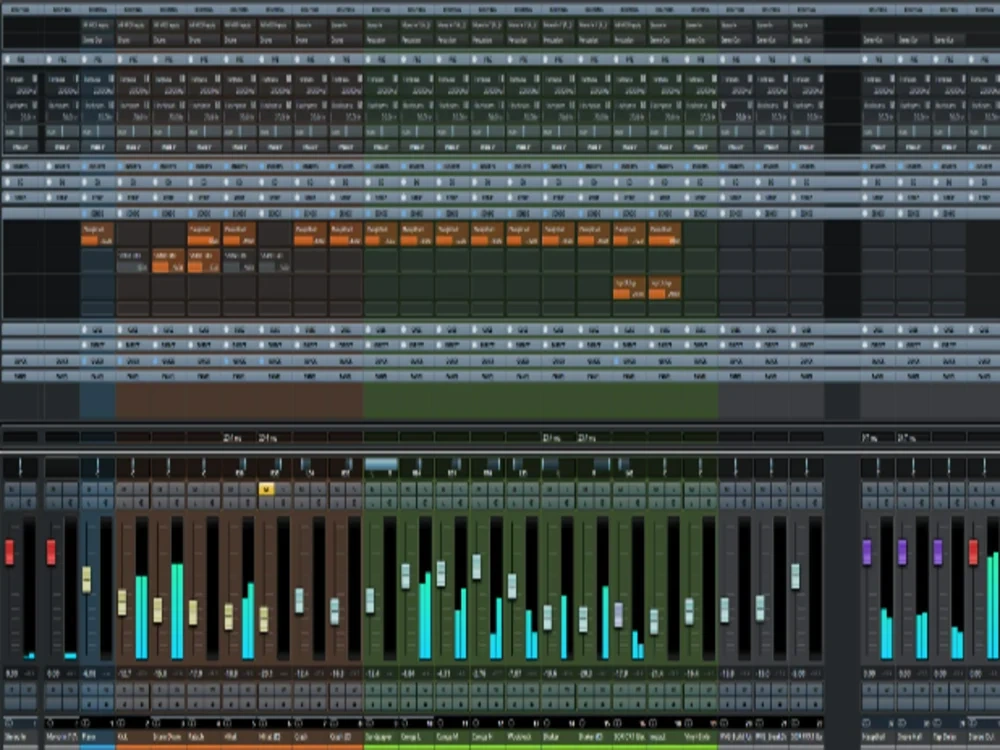Screen dimensions: 1000x750
Task: Mute the first green channel
Action: [372, 489]
